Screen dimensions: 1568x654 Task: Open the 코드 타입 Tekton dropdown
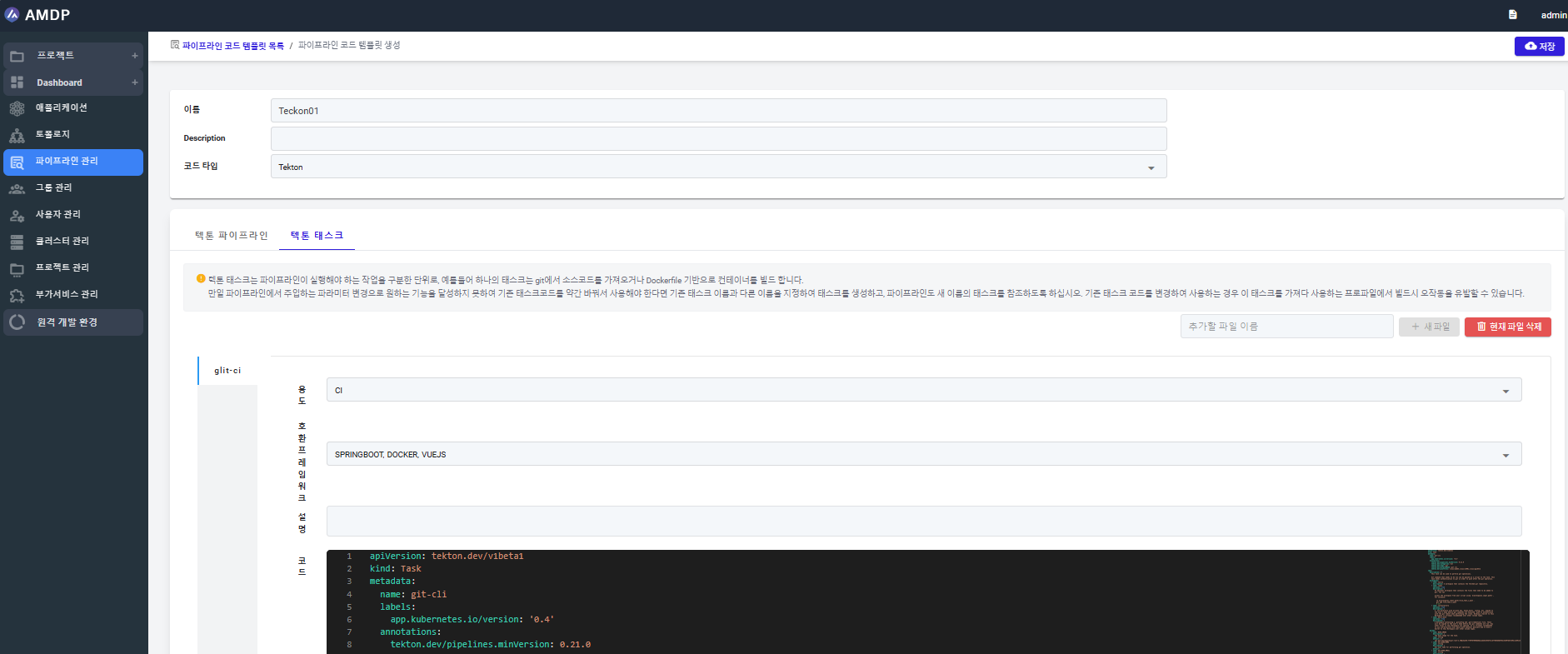pos(718,167)
